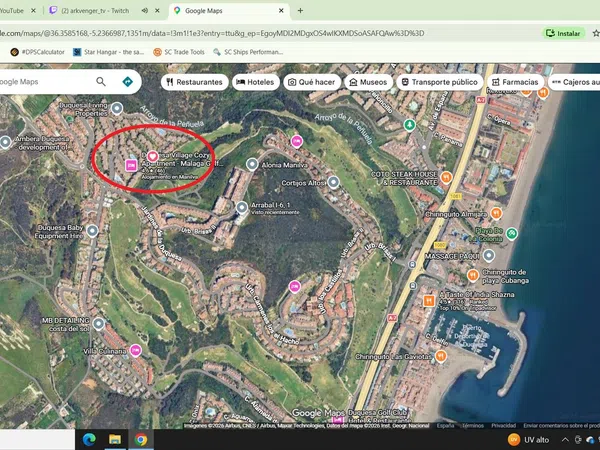Open File Explorer from the taskbar

pos(115,439)
